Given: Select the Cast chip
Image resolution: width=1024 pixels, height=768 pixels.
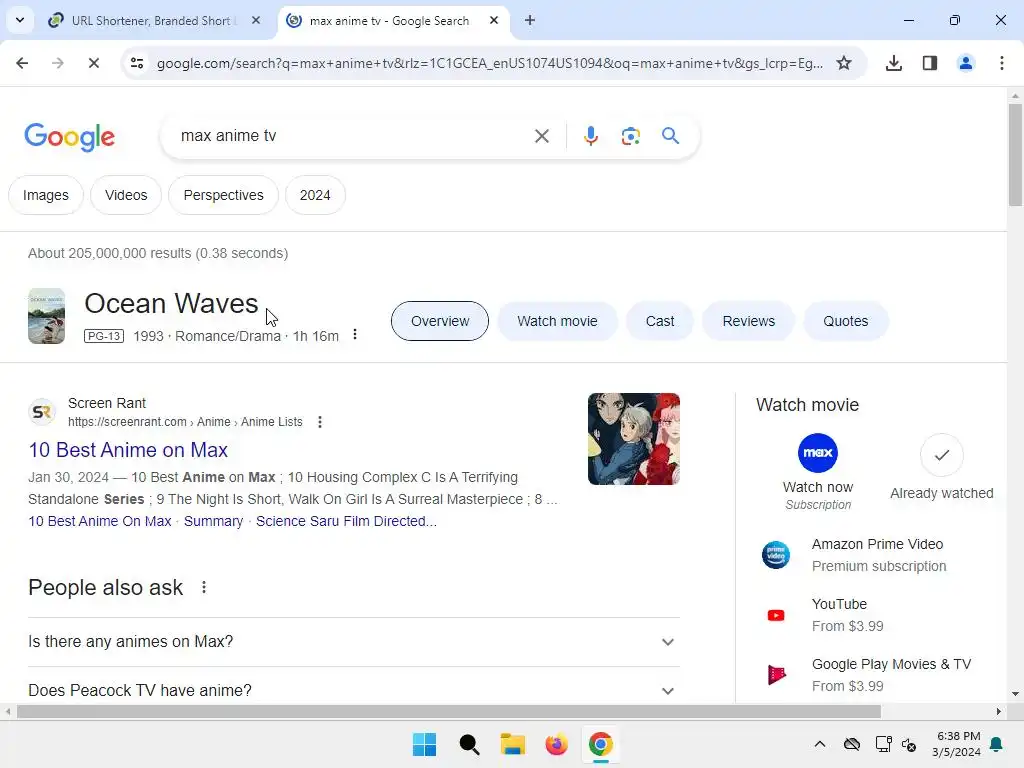Looking at the screenshot, I should [x=660, y=321].
